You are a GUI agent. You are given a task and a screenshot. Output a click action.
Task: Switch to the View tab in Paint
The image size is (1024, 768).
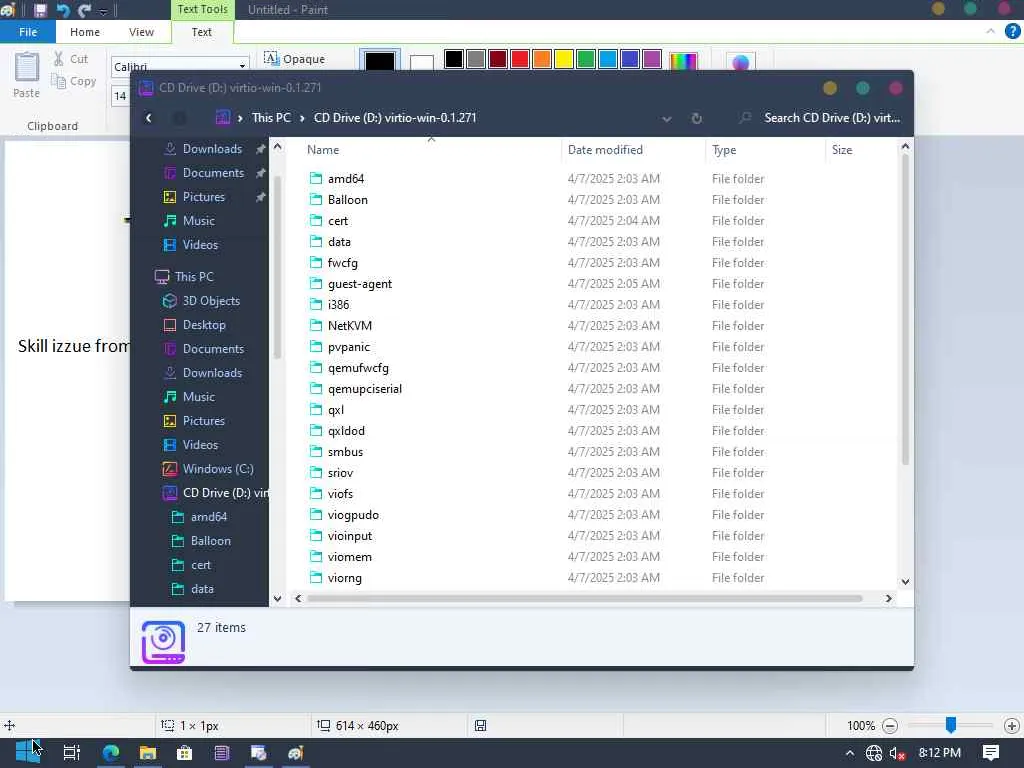(x=141, y=32)
